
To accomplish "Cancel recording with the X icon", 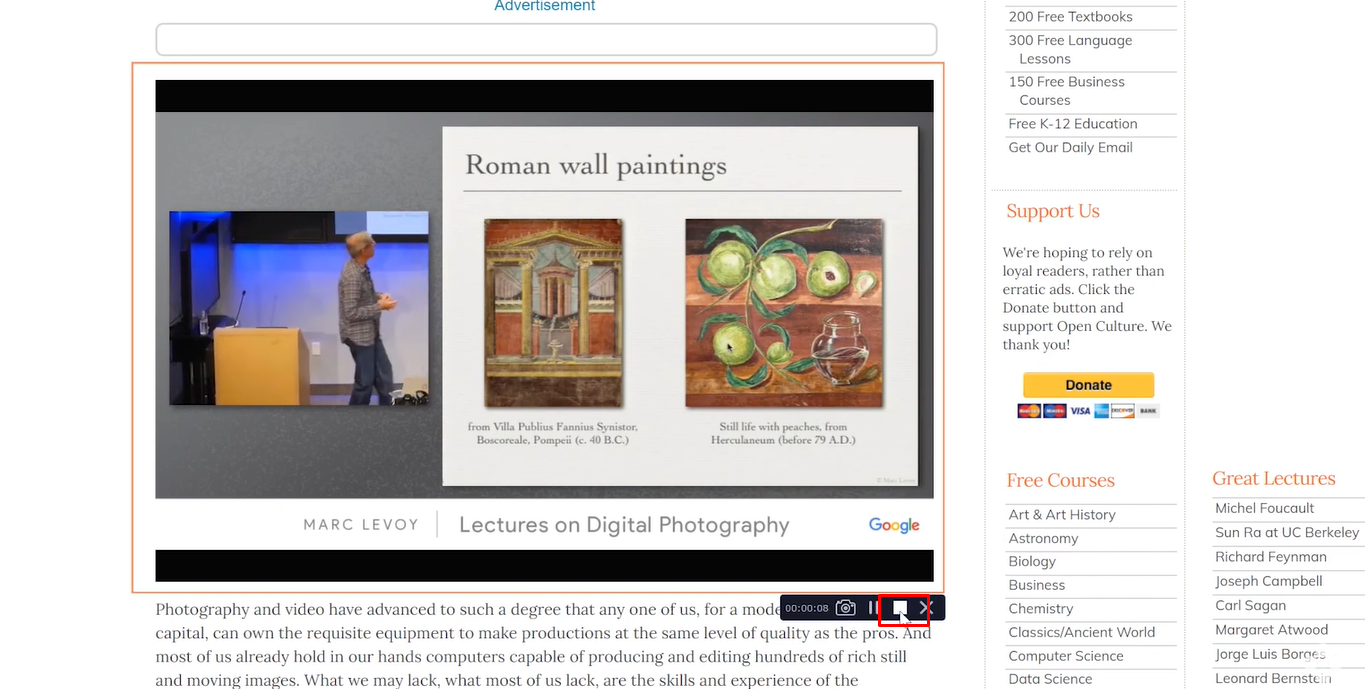I will [x=926, y=608].
